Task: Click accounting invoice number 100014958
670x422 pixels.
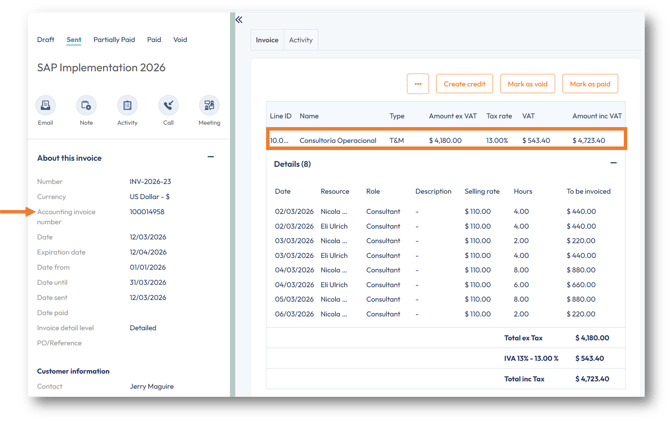Action: (x=147, y=212)
